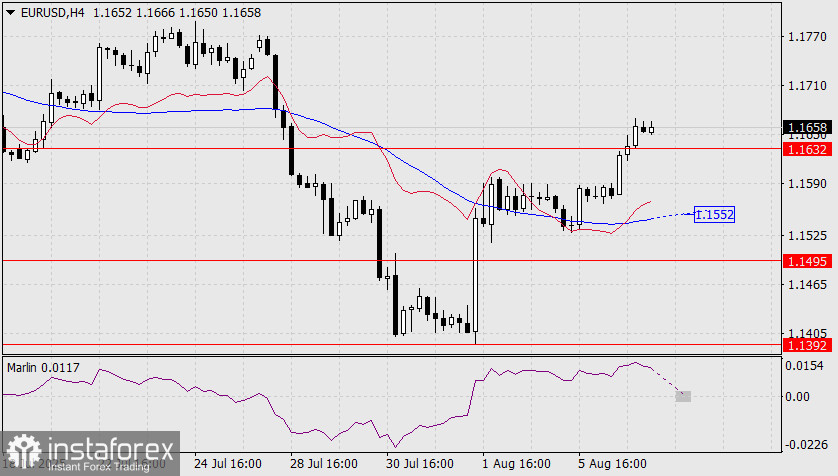Click the price scale value 1.1405
838x476 pixels.
[x=808, y=333]
